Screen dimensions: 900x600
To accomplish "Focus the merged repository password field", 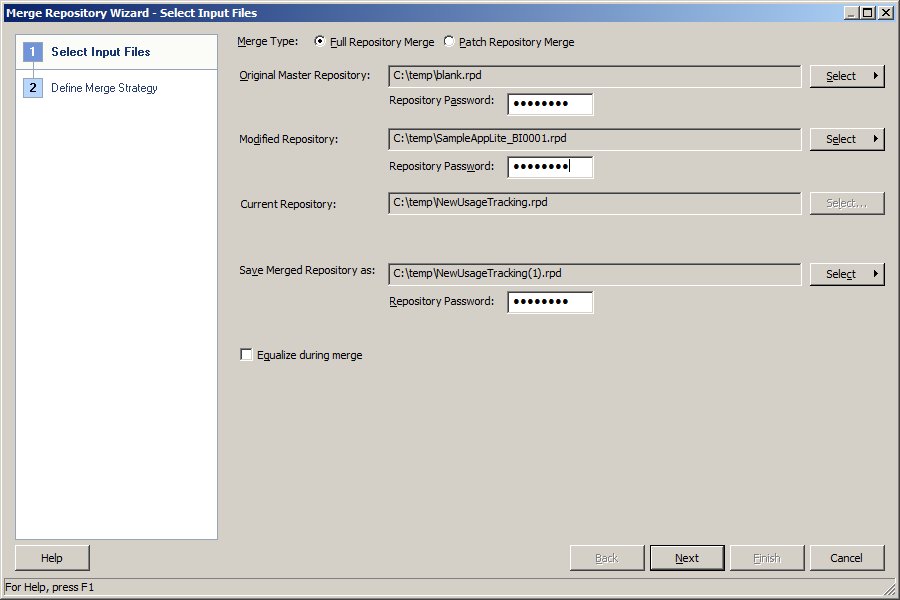I will tap(550, 302).
